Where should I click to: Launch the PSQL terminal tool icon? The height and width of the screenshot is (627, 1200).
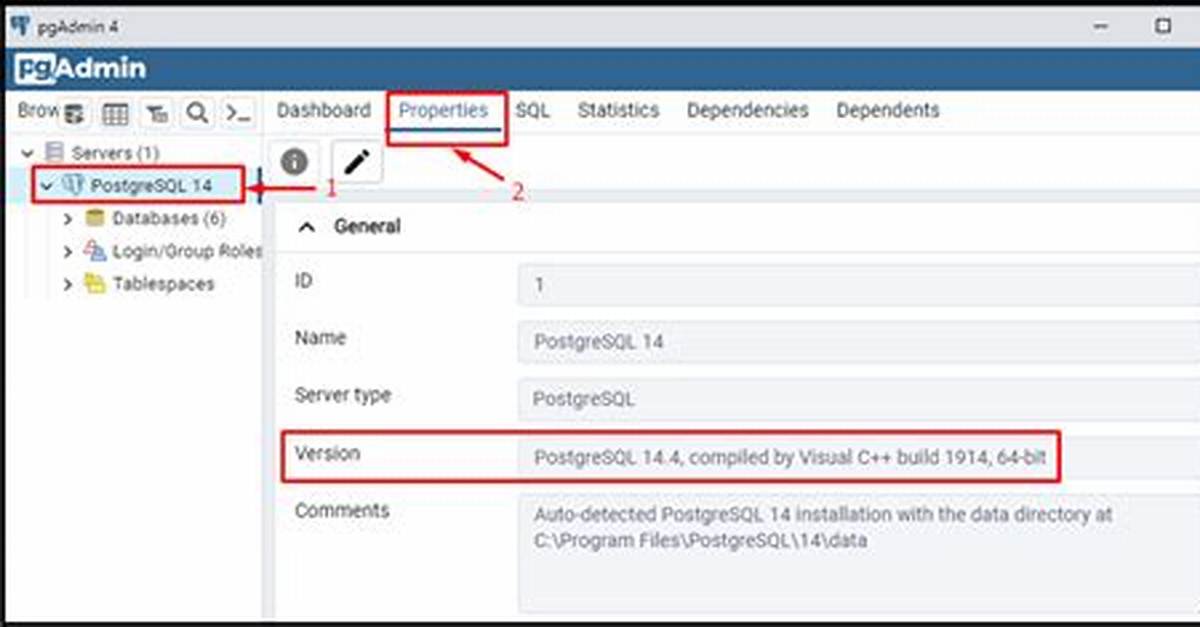(238, 113)
